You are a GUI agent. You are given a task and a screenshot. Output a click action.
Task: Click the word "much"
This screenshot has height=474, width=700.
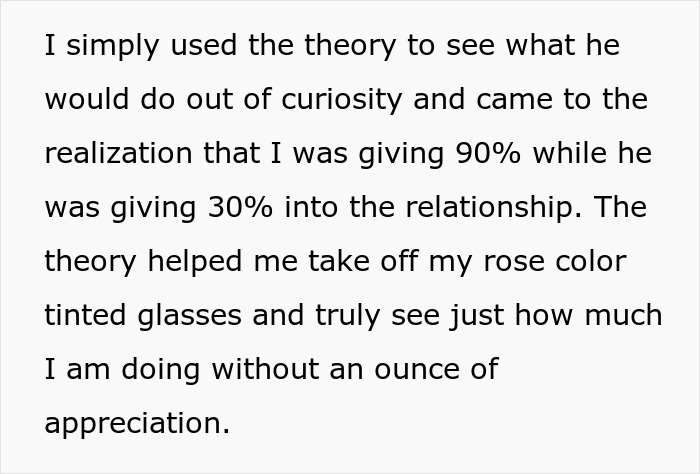[623, 315]
